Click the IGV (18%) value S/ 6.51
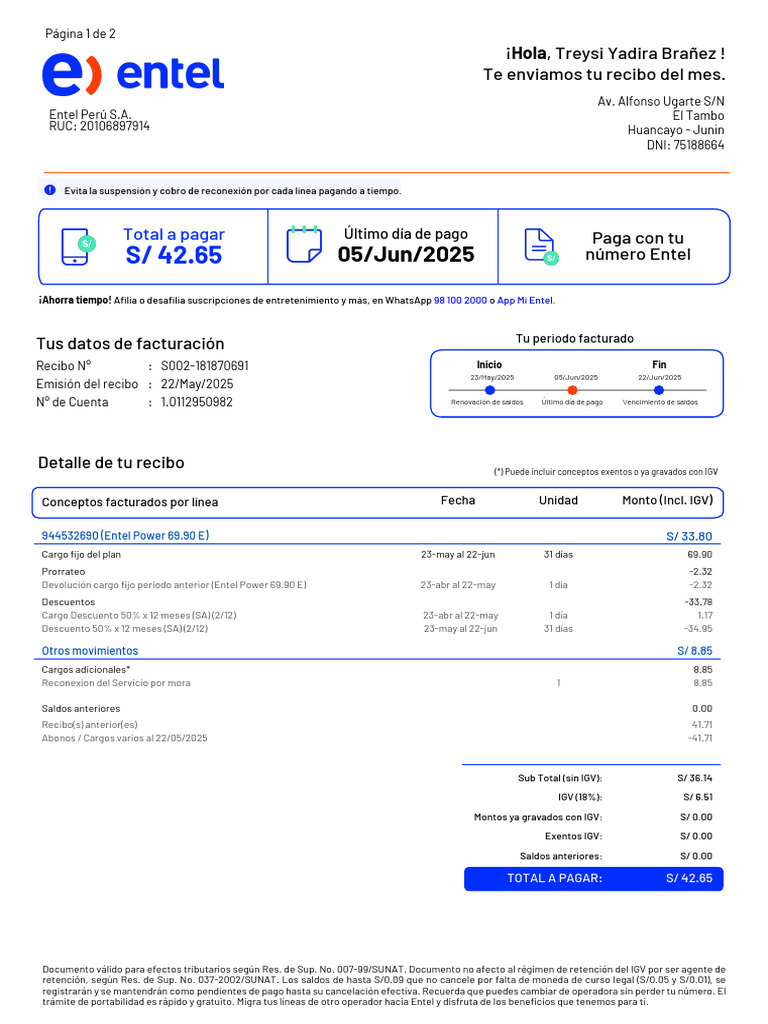The image size is (768, 1024). 698,797
